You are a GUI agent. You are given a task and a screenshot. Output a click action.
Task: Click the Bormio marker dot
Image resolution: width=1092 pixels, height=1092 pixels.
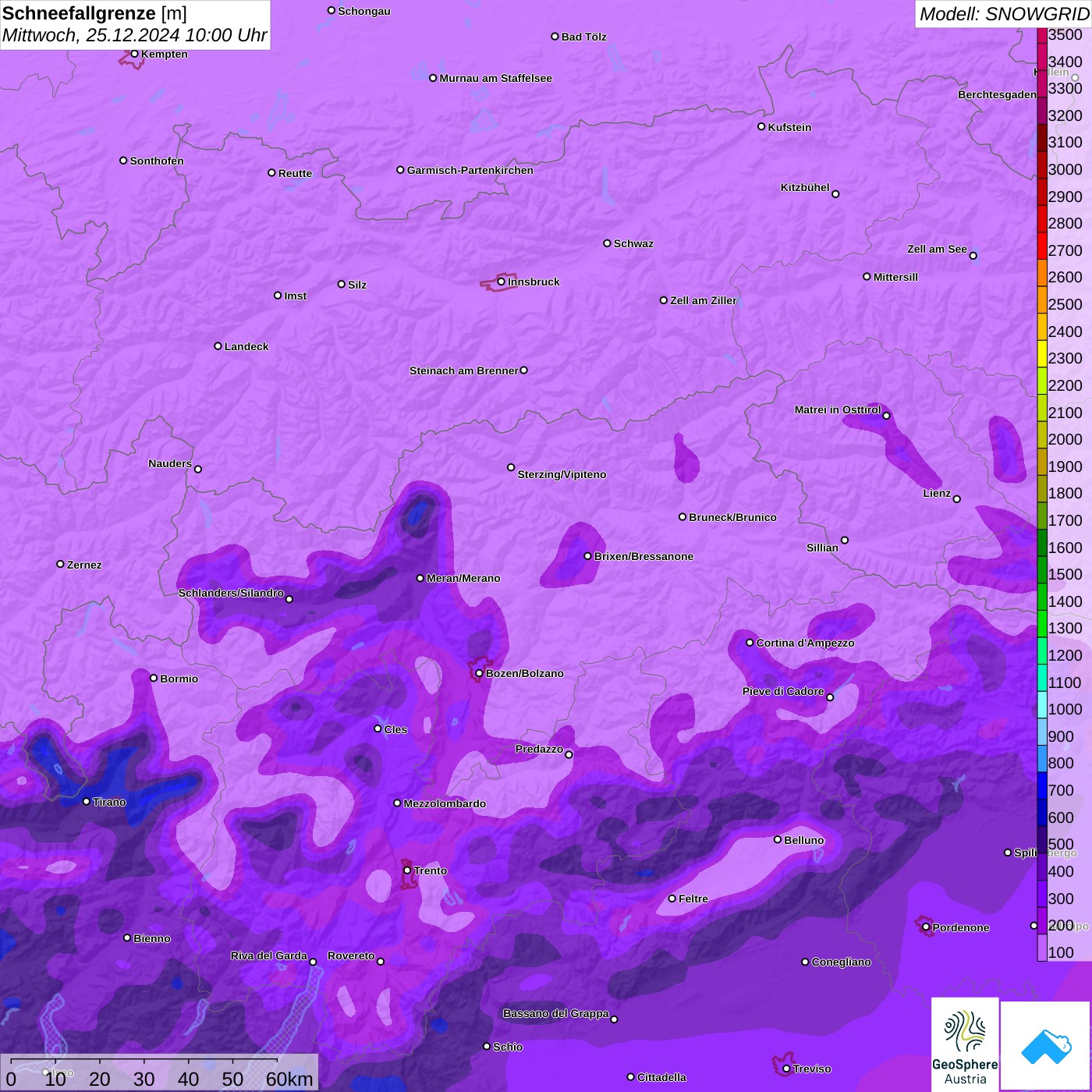point(154,678)
